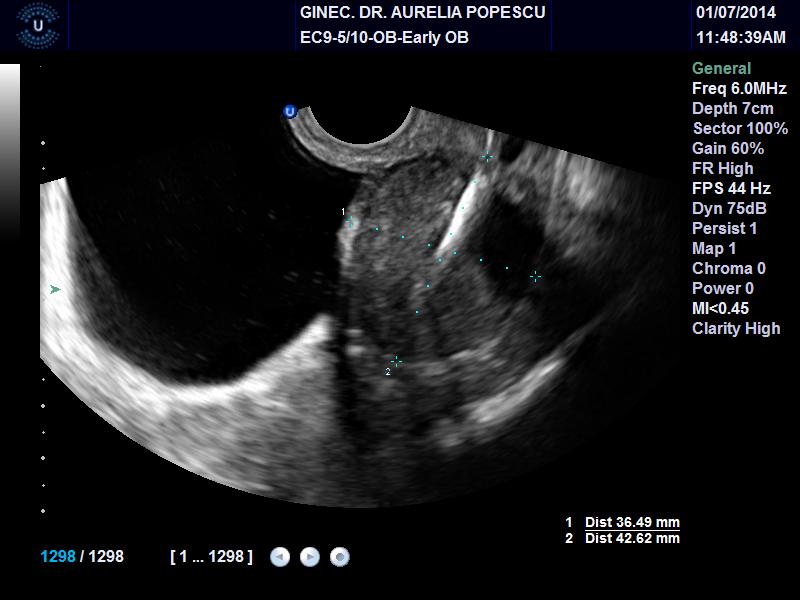Click the previous frame arrow button
Screen dimensions: 800x600
click(280, 557)
